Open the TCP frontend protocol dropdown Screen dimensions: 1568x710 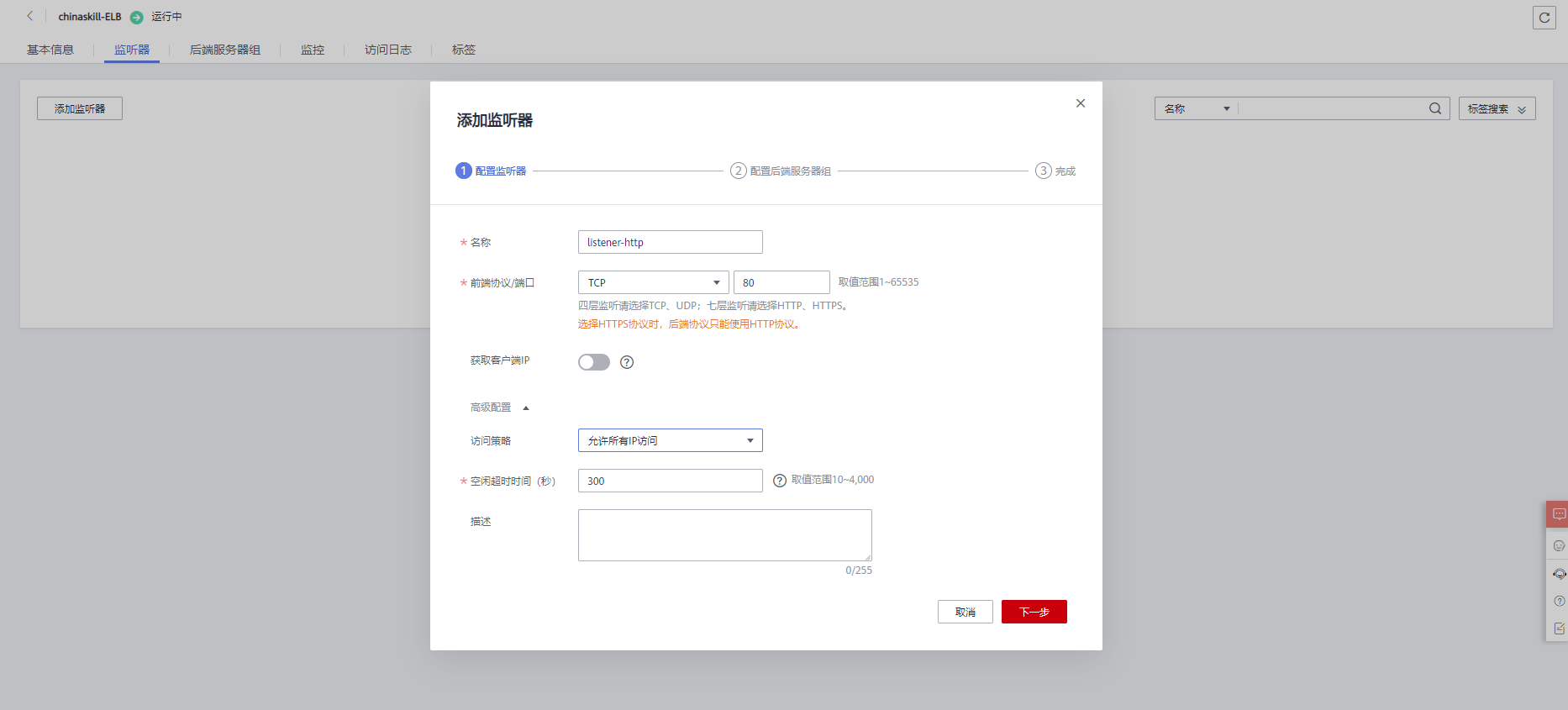[x=654, y=282]
